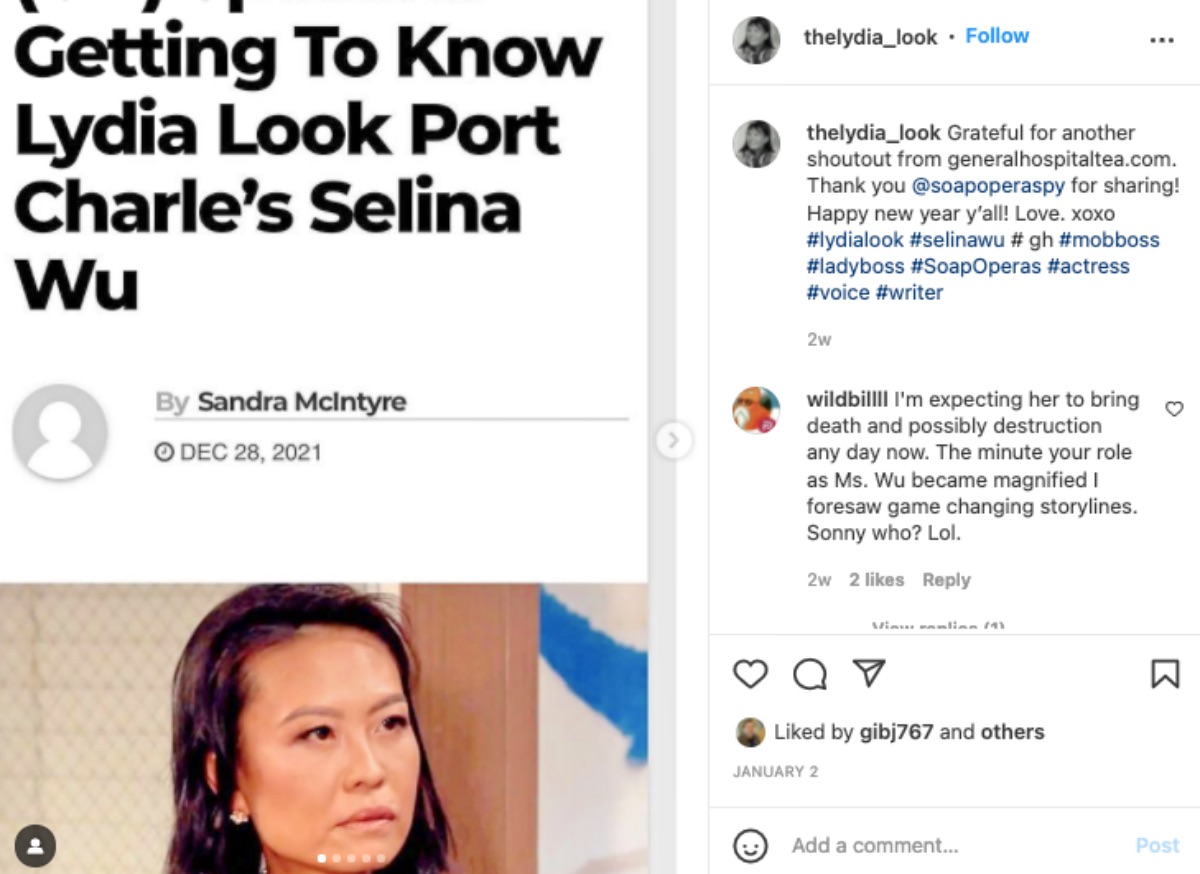Follow thelydia_look account
The height and width of the screenshot is (874, 1200).
(997, 36)
